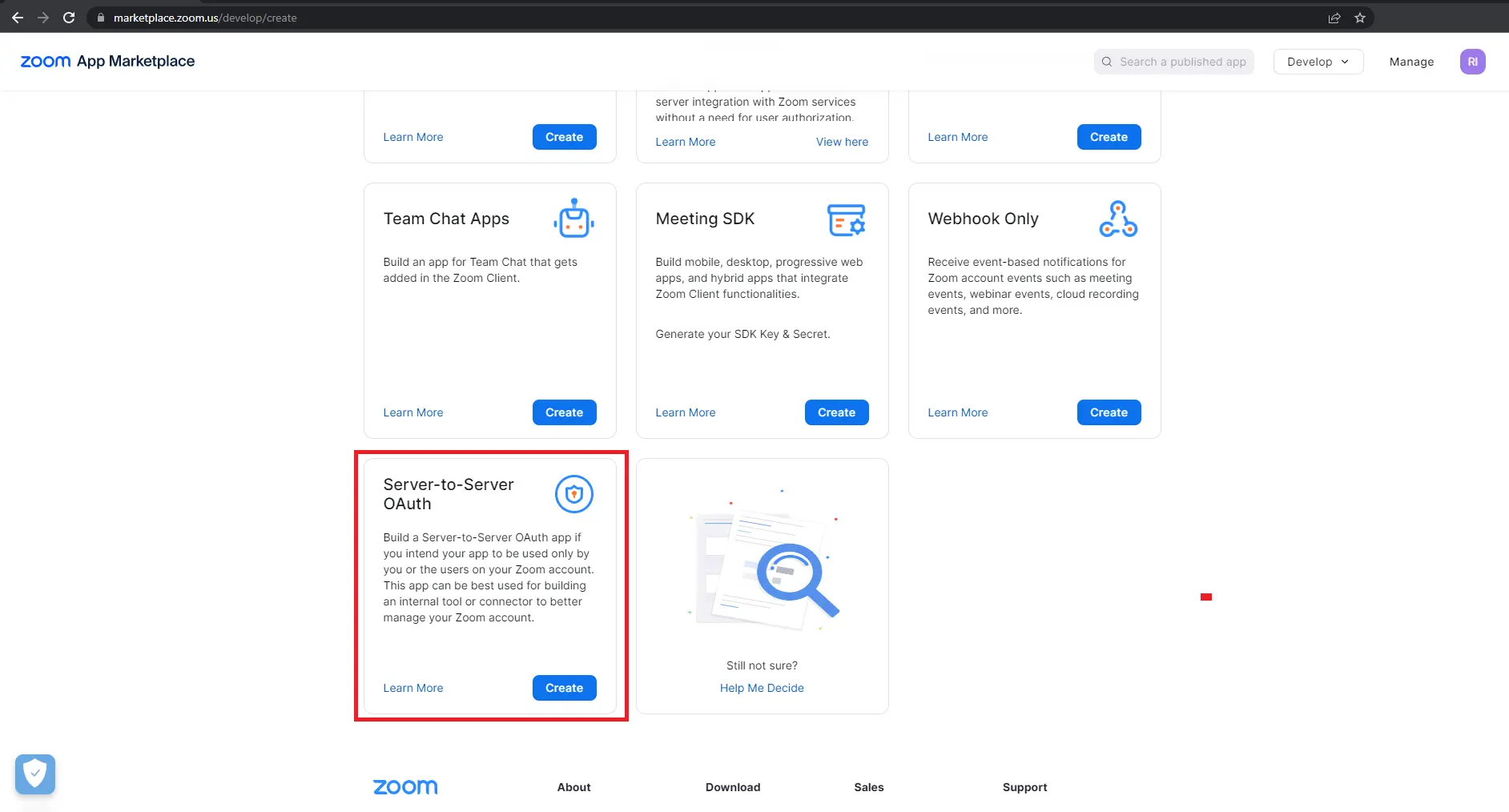Reload the page with refresh icon

coord(69,18)
